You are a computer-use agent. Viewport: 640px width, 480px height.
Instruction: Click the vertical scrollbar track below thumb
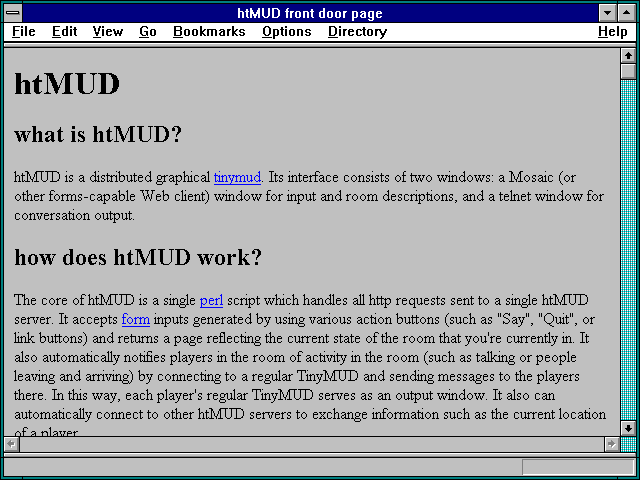(628, 250)
